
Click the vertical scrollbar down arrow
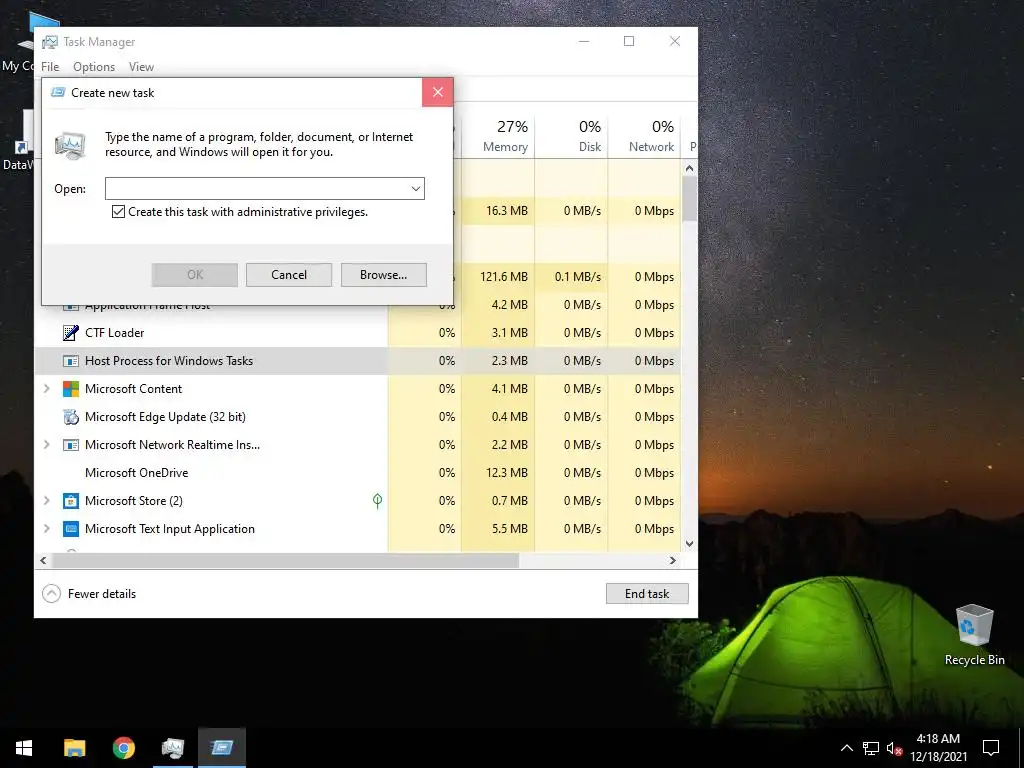click(690, 544)
